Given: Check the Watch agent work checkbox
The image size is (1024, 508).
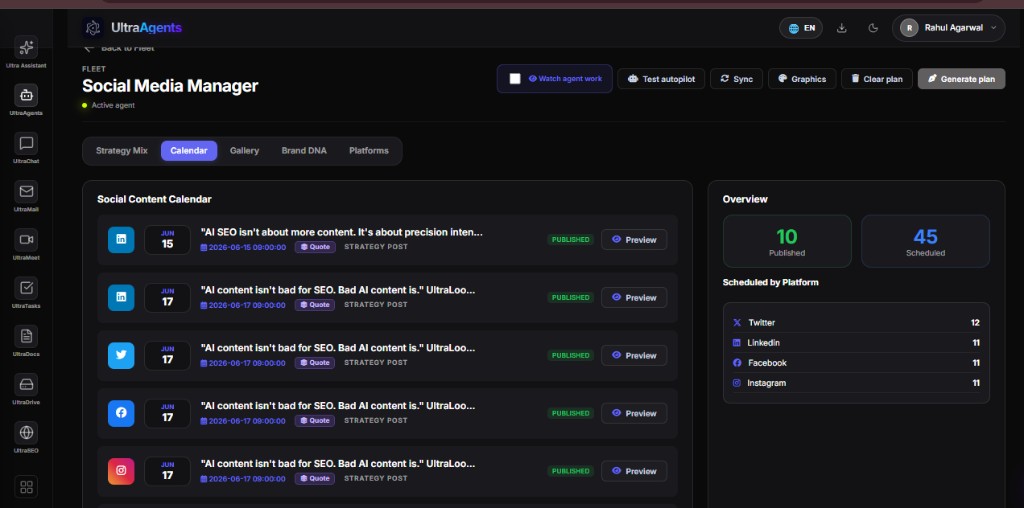Looking at the screenshot, I should click(515, 78).
